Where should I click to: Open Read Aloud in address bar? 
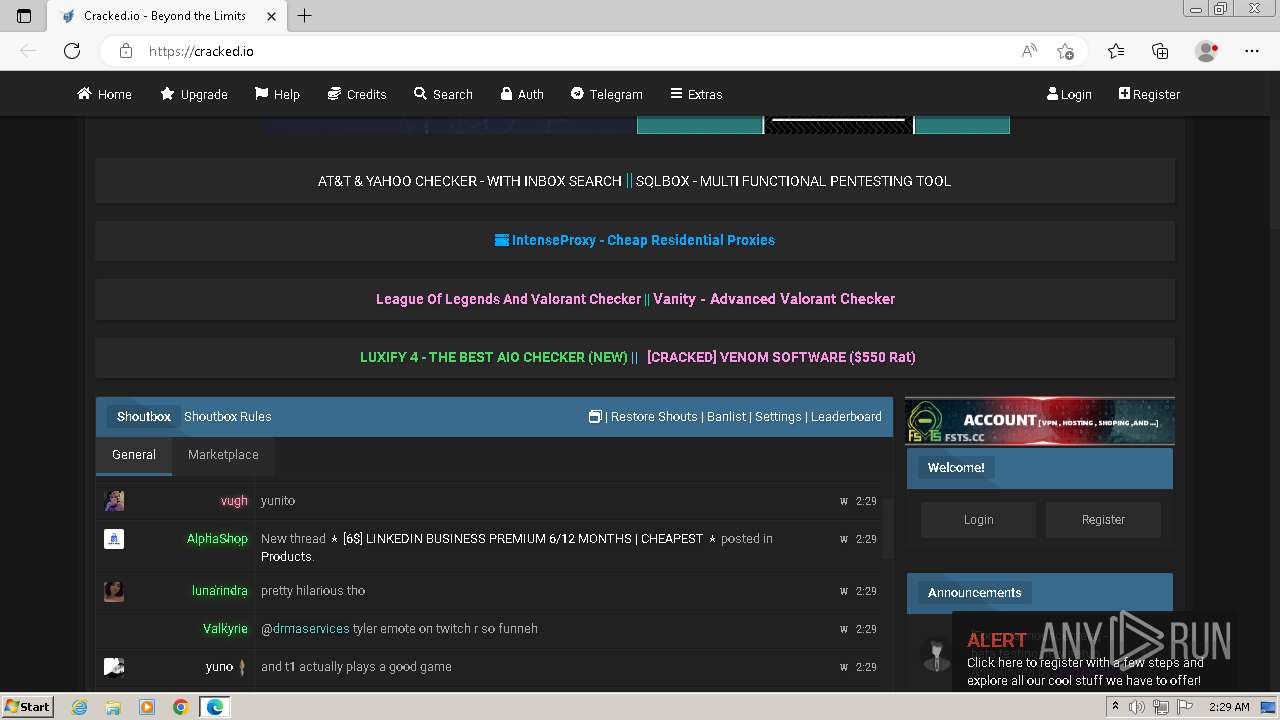1029,51
